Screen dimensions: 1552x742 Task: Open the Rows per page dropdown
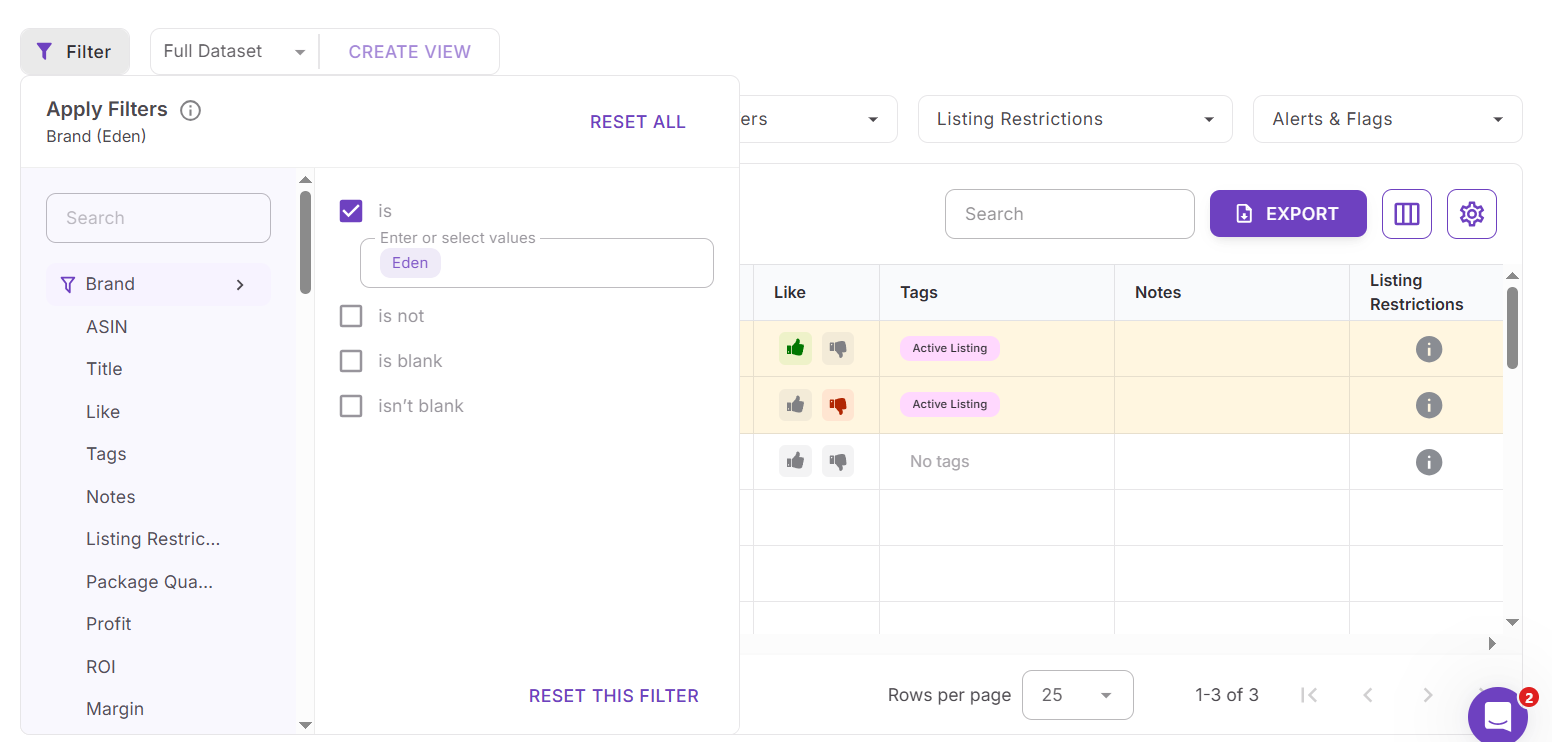pyautogui.click(x=1077, y=695)
